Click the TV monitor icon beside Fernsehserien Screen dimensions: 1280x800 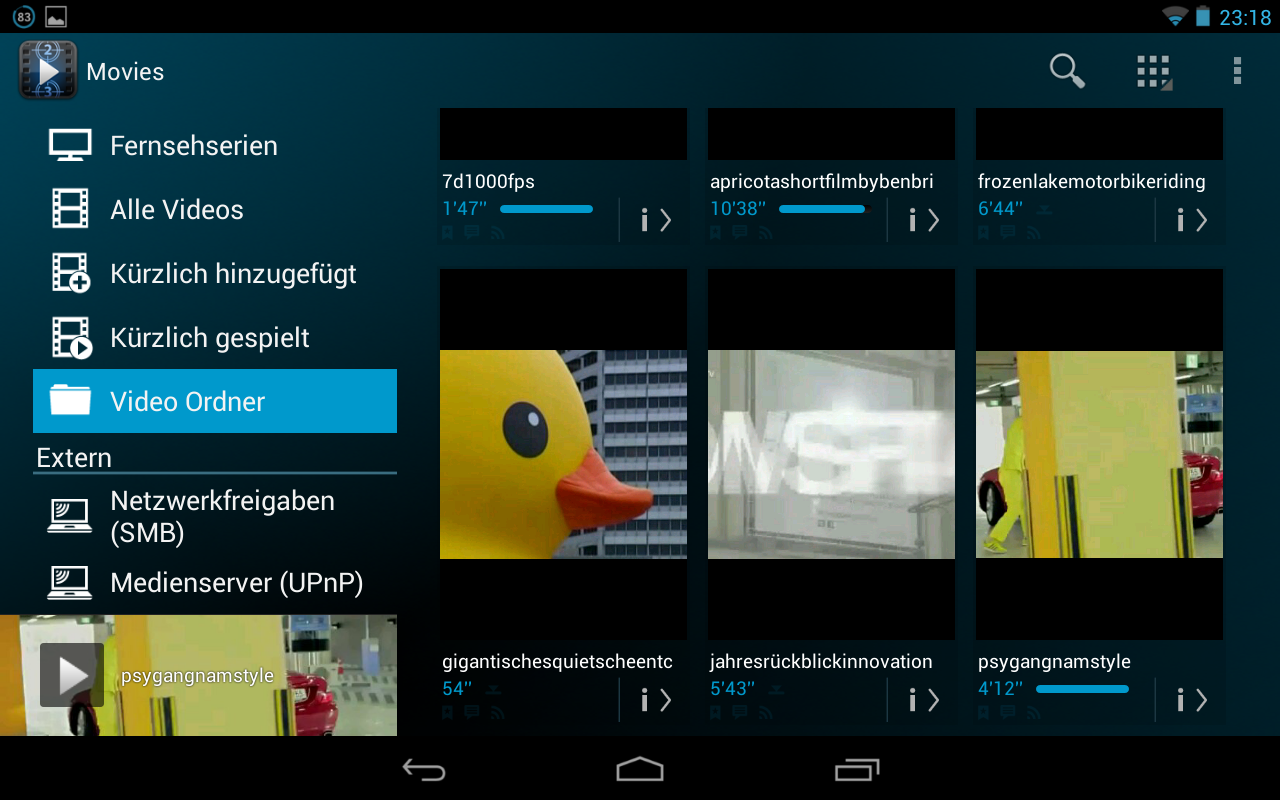[x=71, y=145]
